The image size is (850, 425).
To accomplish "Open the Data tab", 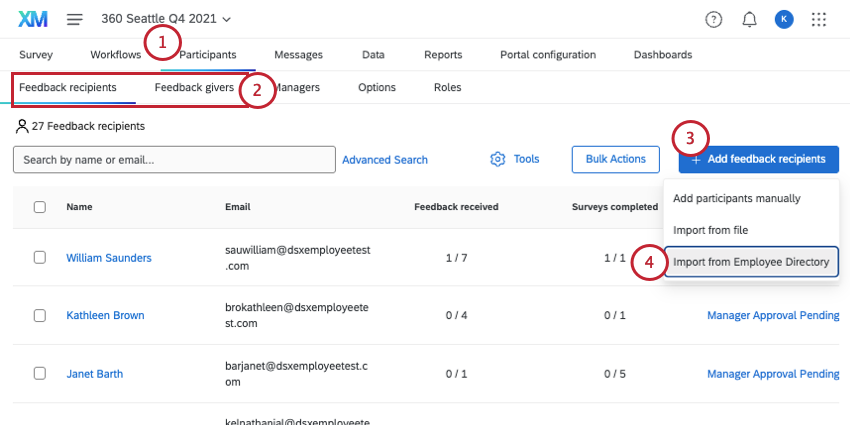I will pos(374,55).
